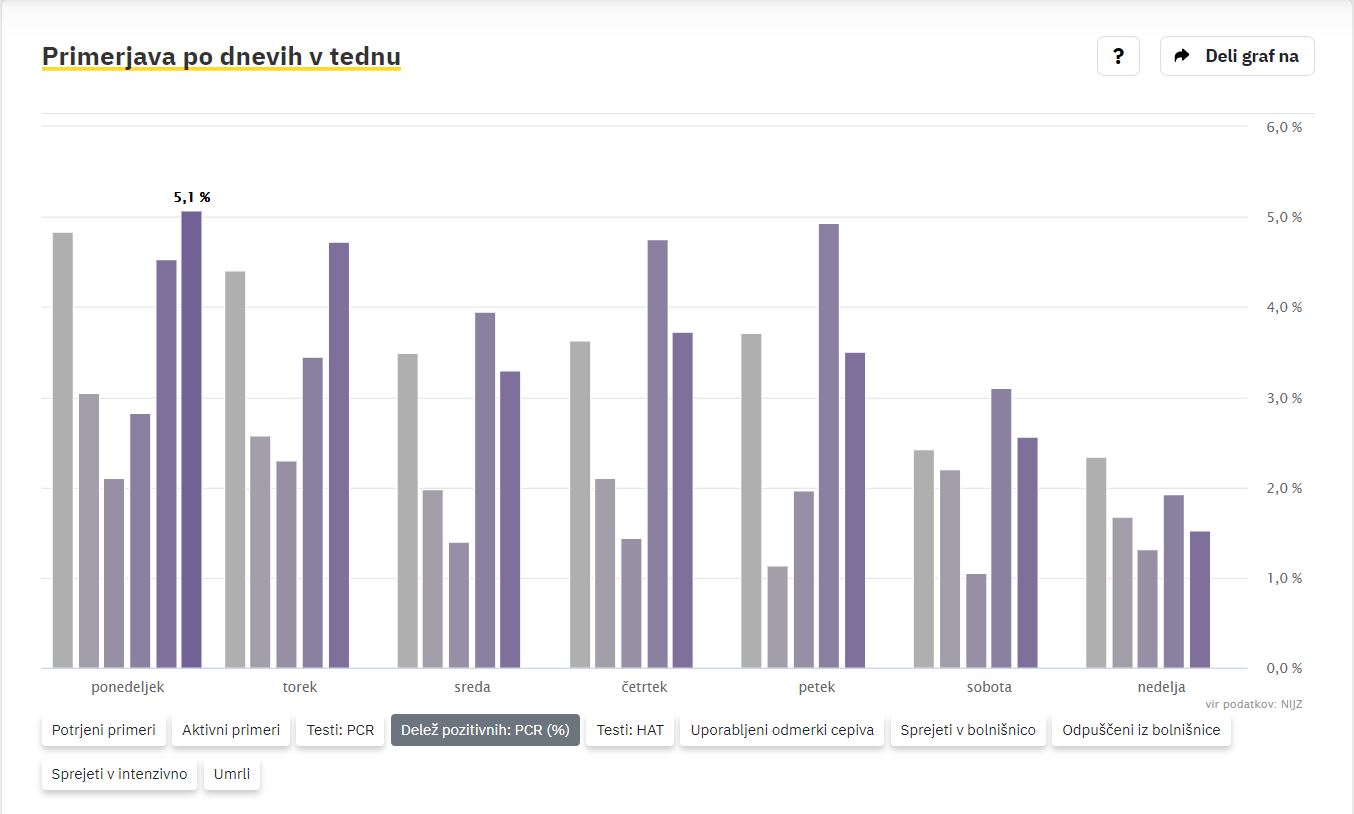Screen dimensions: 1354x814
Task: Display 'Odpuščeni iz bolnišnice' chart
Action: tap(1141, 730)
